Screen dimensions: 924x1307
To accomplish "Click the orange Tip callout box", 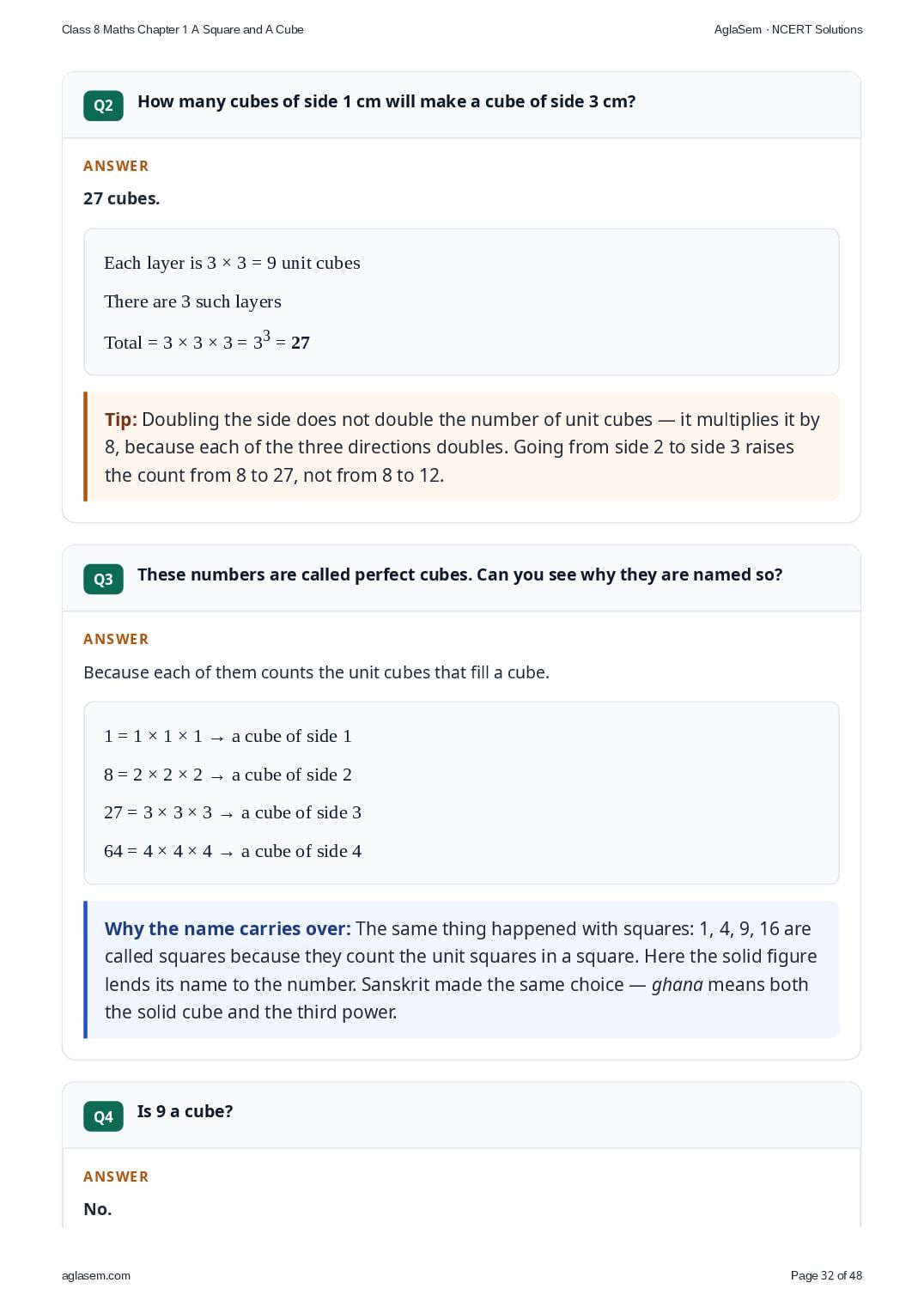I will [x=461, y=447].
